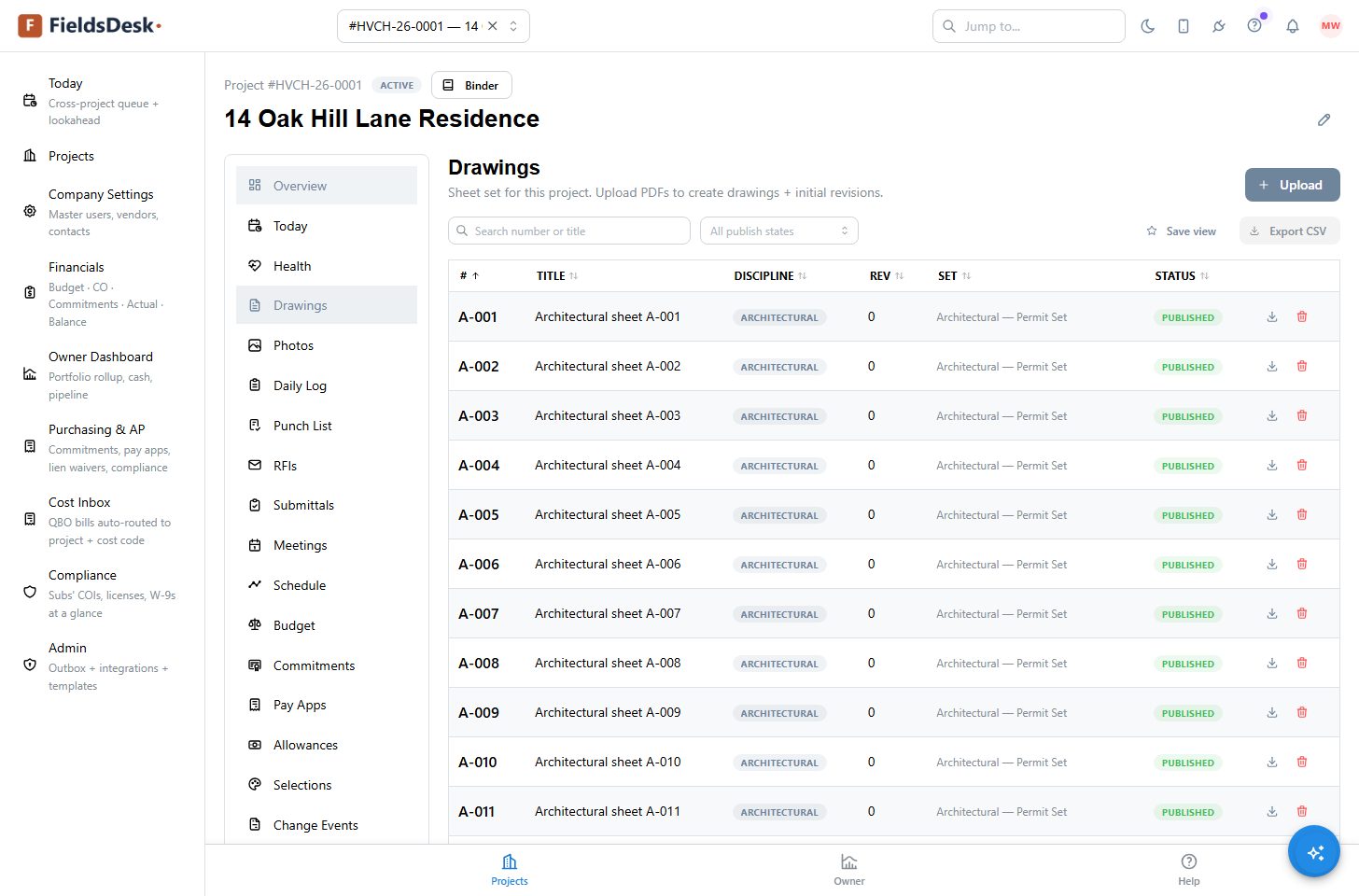Open the MW user avatar menu
The height and width of the screenshot is (896, 1359).
click(1331, 26)
